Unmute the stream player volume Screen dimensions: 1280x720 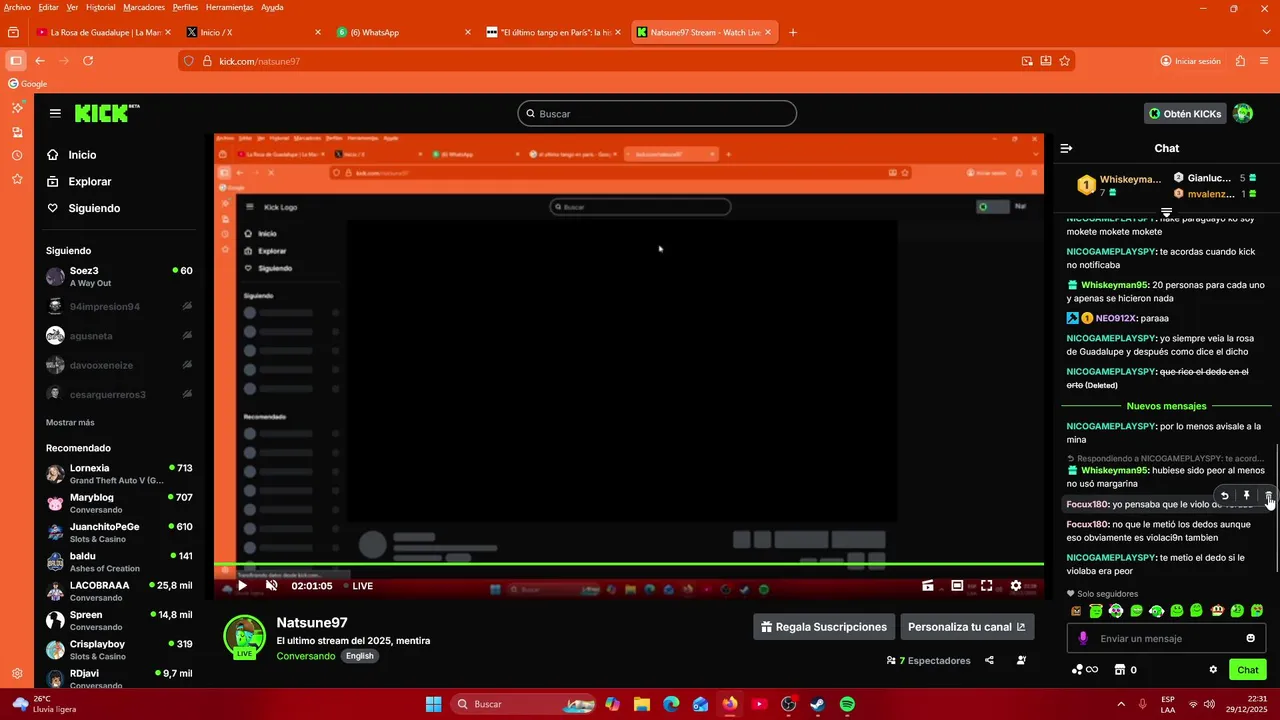[x=271, y=586]
